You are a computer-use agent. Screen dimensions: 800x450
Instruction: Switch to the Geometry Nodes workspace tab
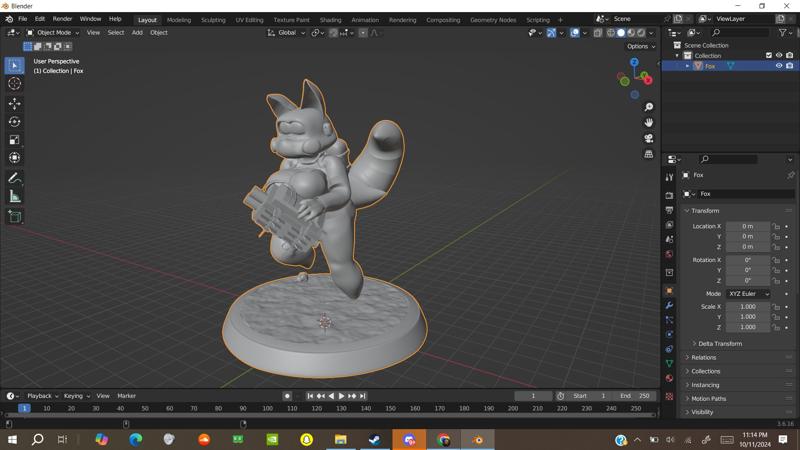[493, 20]
